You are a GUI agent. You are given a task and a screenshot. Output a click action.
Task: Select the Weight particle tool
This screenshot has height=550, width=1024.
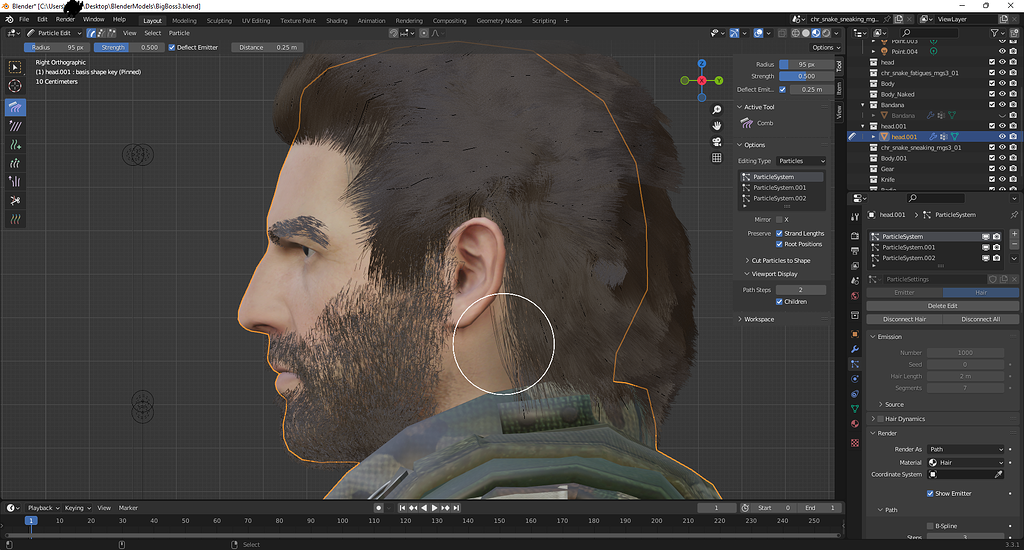pos(15,219)
